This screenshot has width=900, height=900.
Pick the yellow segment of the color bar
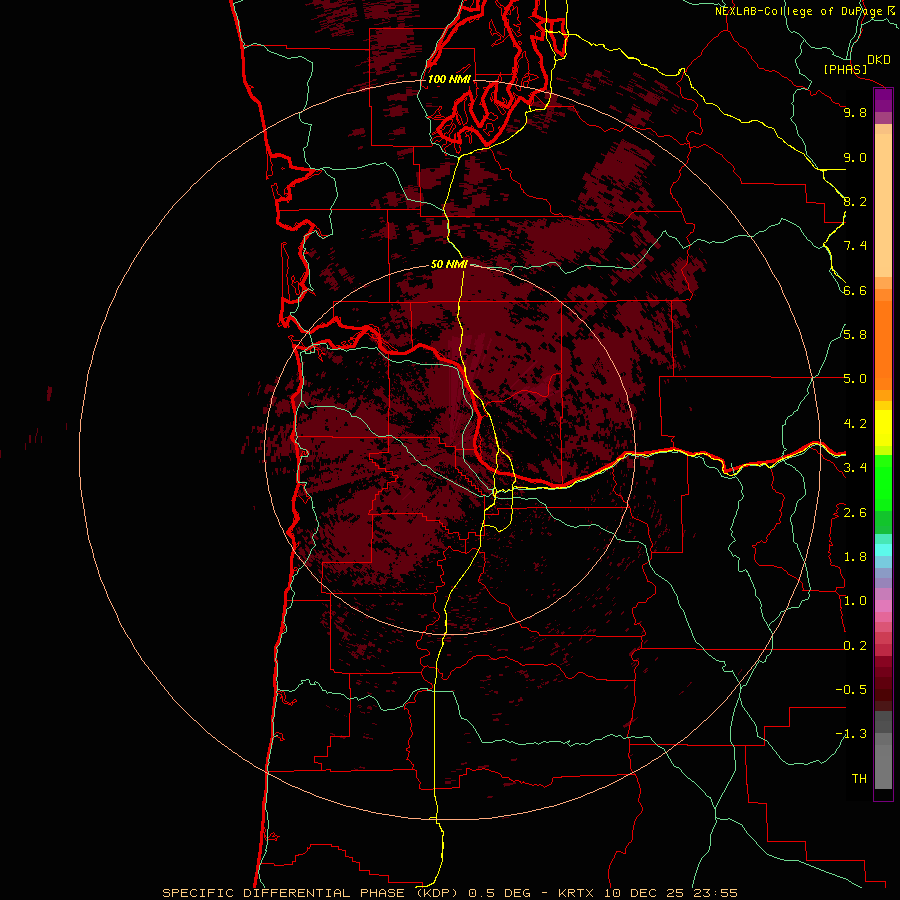[883, 428]
